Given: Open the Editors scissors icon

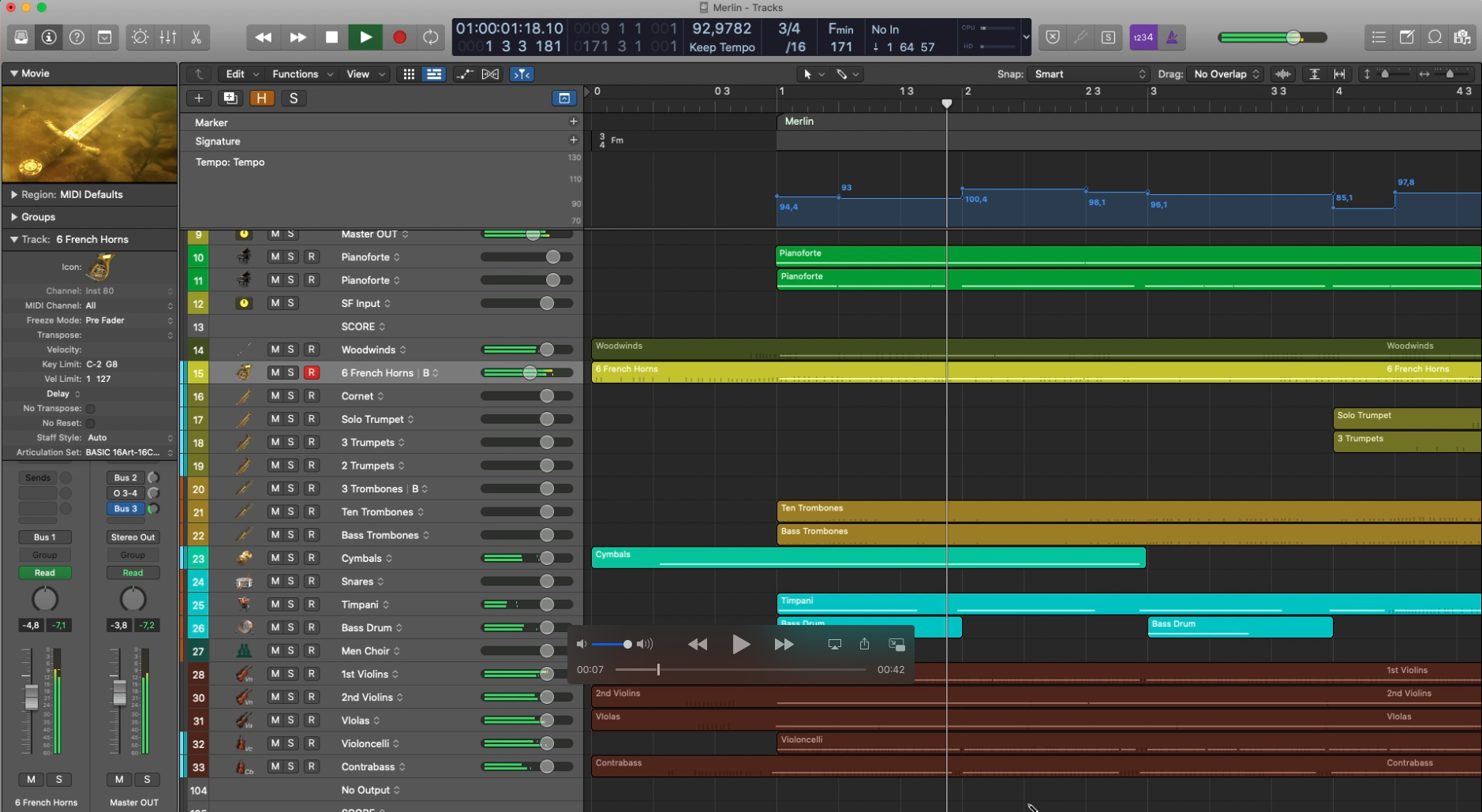Looking at the screenshot, I should point(196,37).
